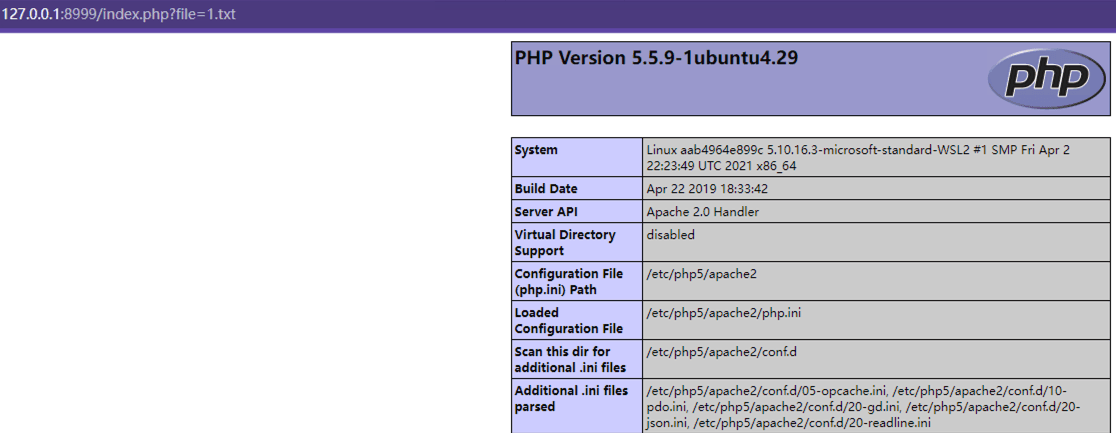Click the Scan this dir for additional .ini files label

570,360
